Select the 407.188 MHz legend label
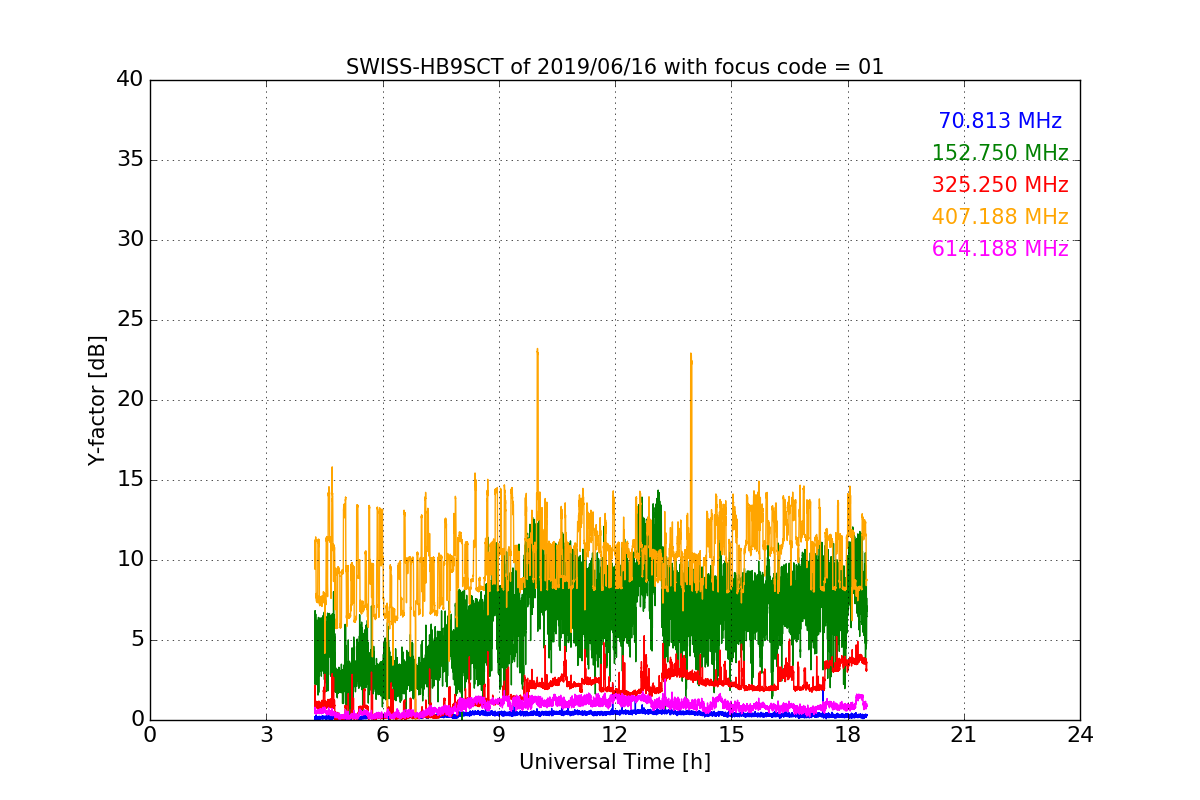The width and height of the screenshot is (1200, 800). [x=1000, y=217]
